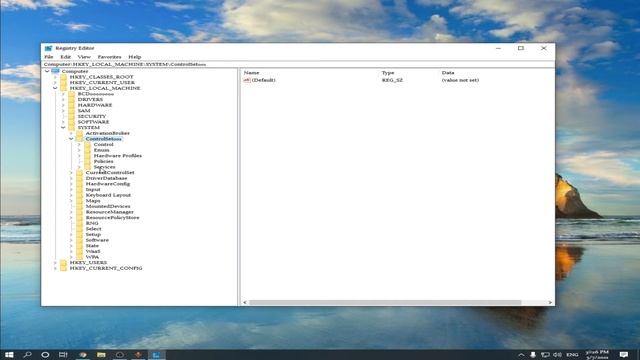Click the taskbar Search icon

pyautogui.click(x=27, y=355)
